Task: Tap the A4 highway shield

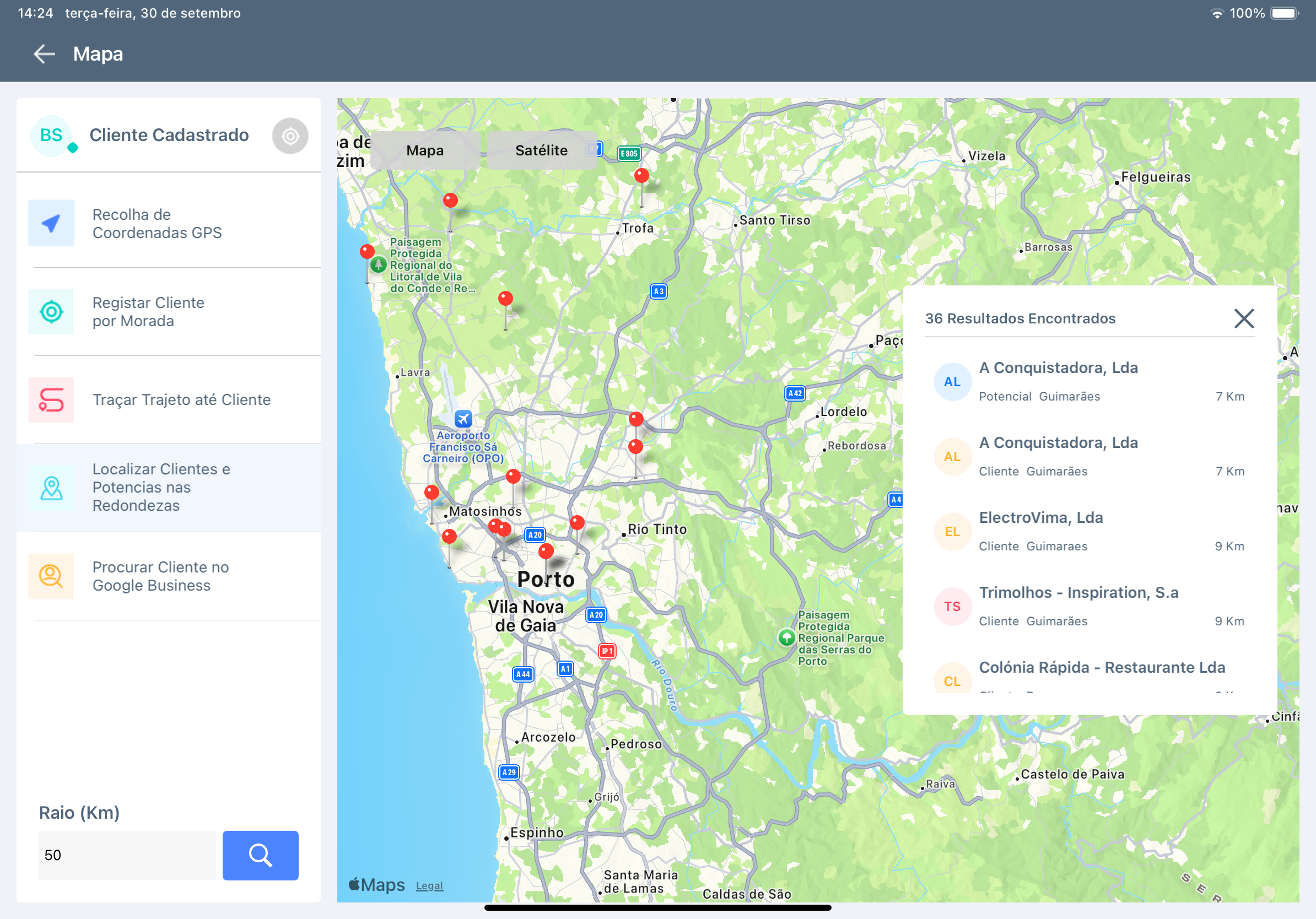Action: point(896,500)
